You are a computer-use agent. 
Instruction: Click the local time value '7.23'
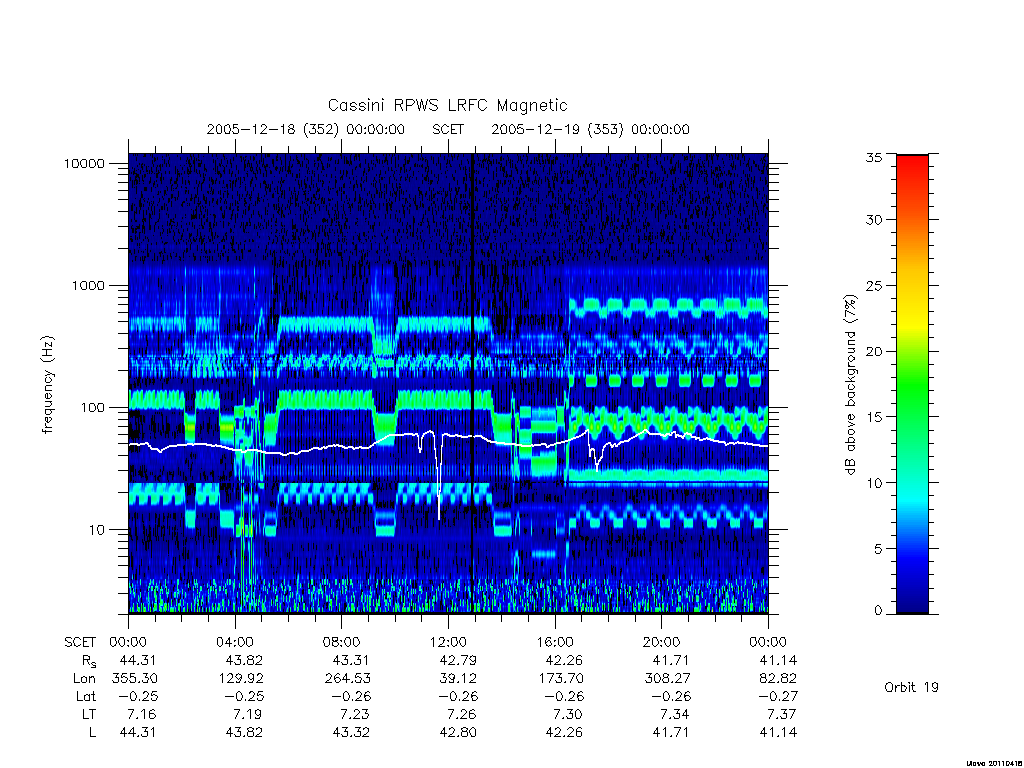tap(355, 715)
